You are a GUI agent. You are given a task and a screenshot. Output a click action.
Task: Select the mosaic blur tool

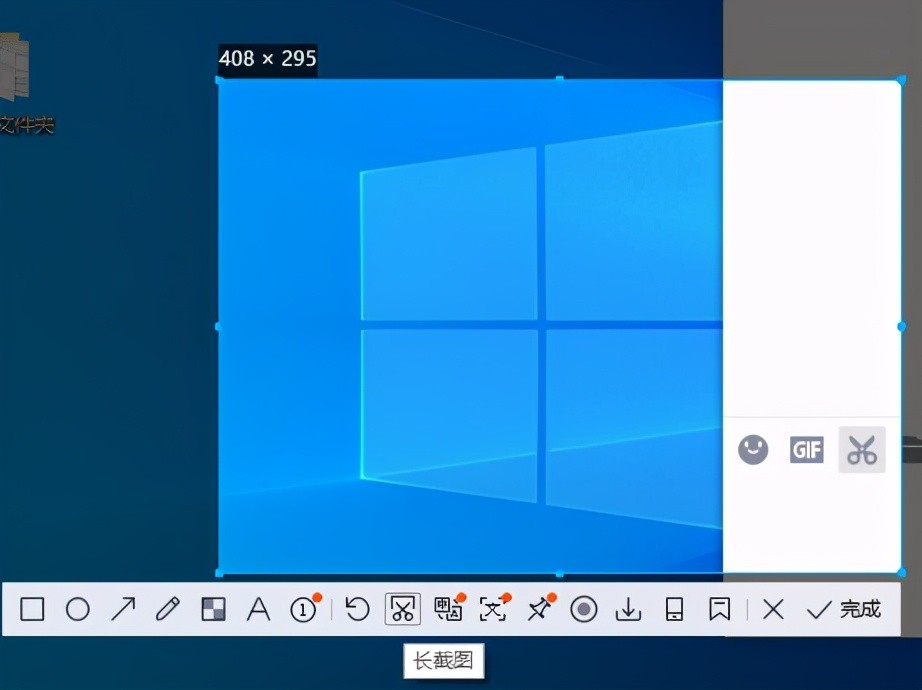pos(213,609)
